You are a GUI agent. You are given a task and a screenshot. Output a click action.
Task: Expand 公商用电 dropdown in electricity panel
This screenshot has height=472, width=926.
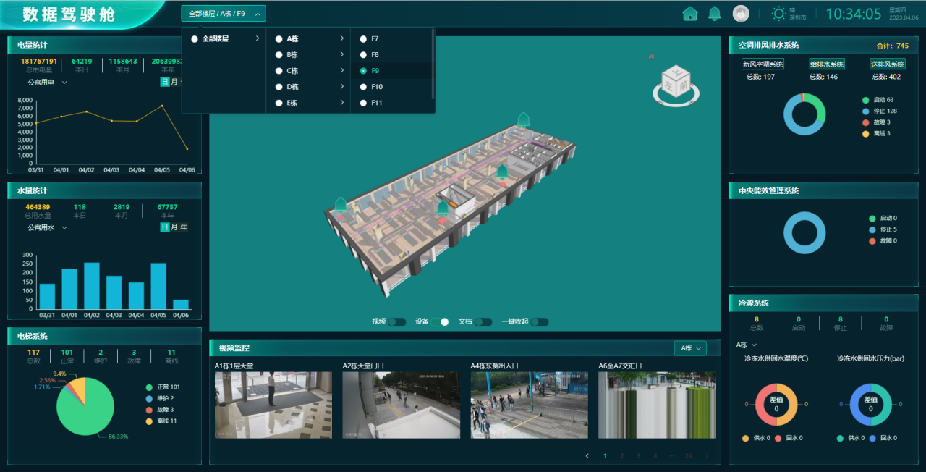point(48,84)
